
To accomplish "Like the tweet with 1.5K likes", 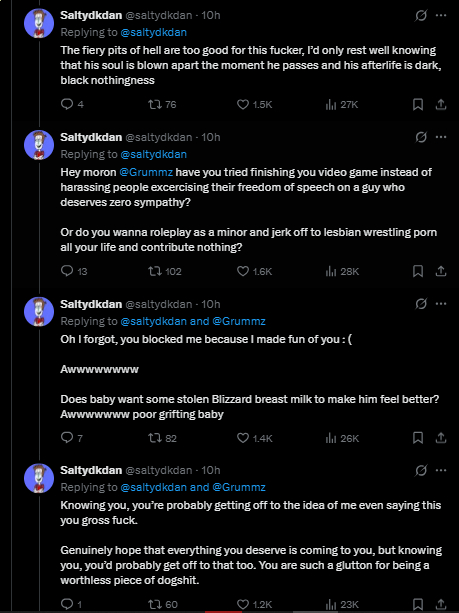I will click(243, 104).
